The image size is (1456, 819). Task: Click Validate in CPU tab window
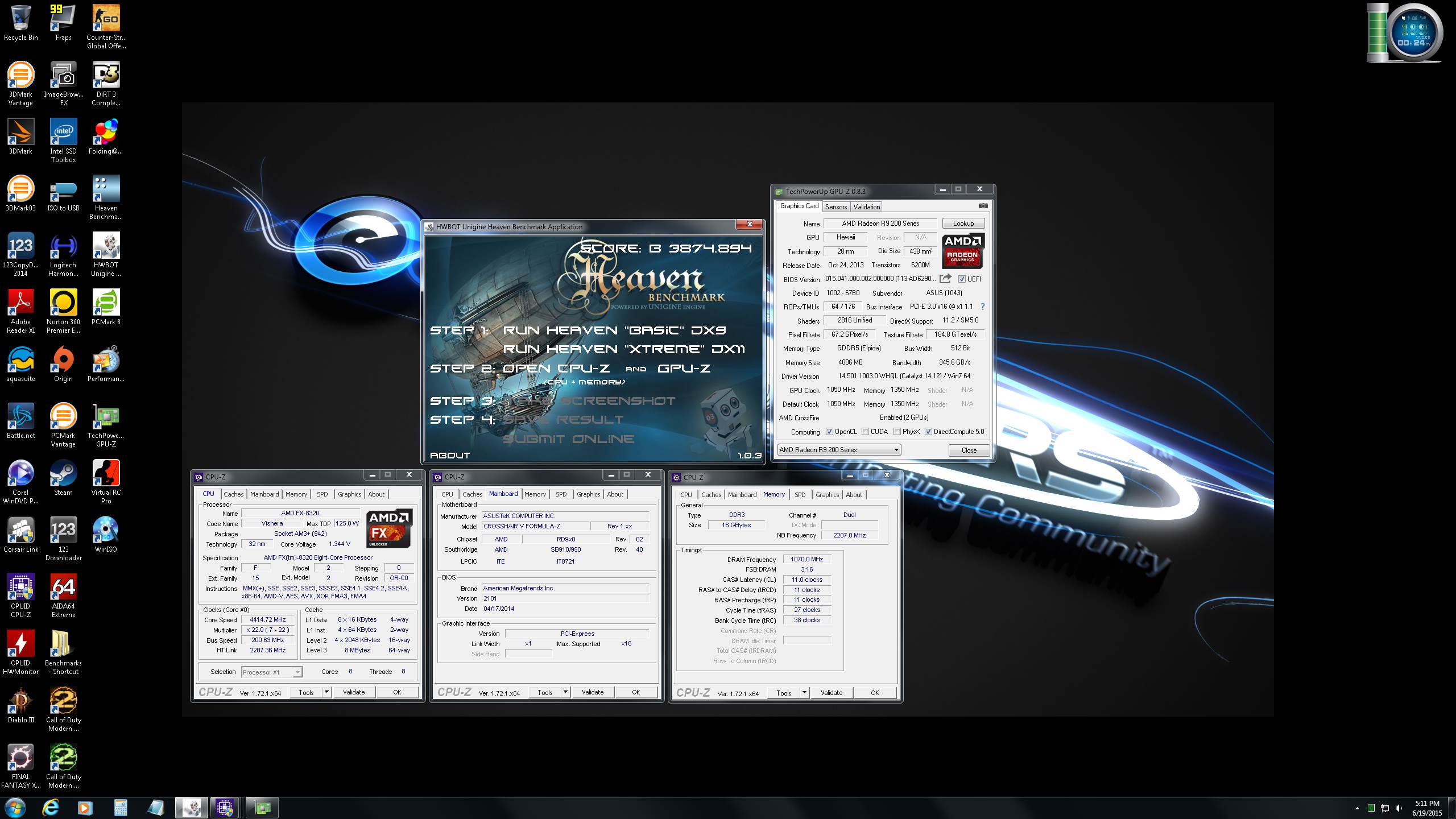tap(354, 692)
